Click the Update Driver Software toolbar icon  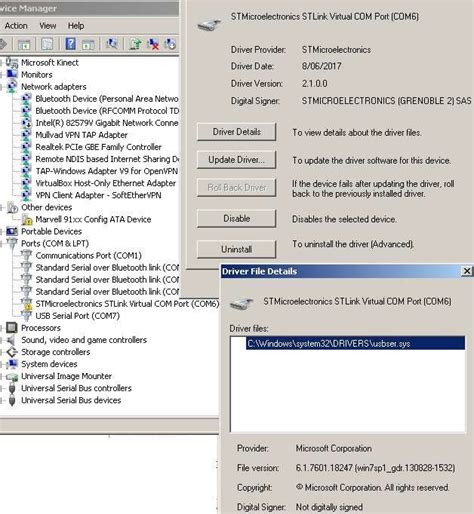pyautogui.click(x=135, y=44)
